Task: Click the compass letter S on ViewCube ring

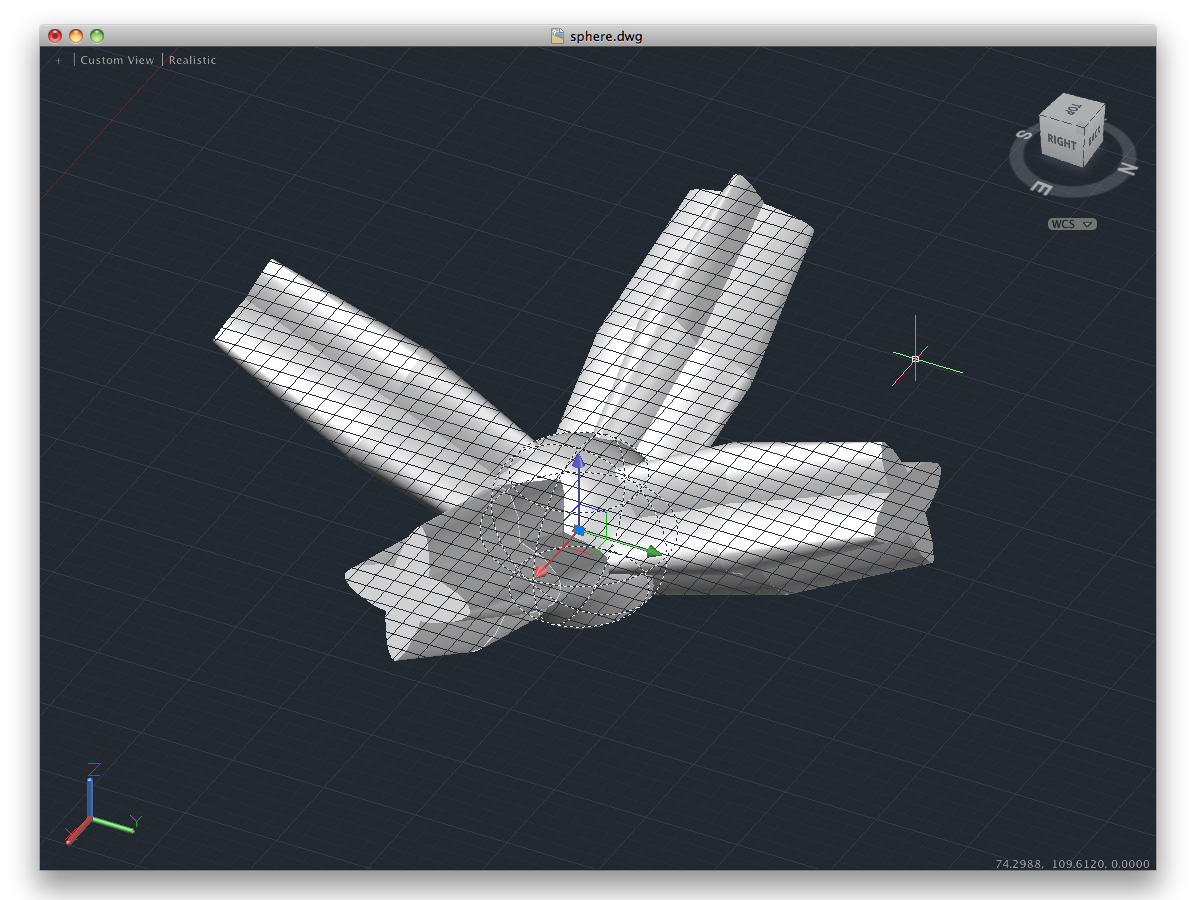Action: pyautogui.click(x=1024, y=135)
